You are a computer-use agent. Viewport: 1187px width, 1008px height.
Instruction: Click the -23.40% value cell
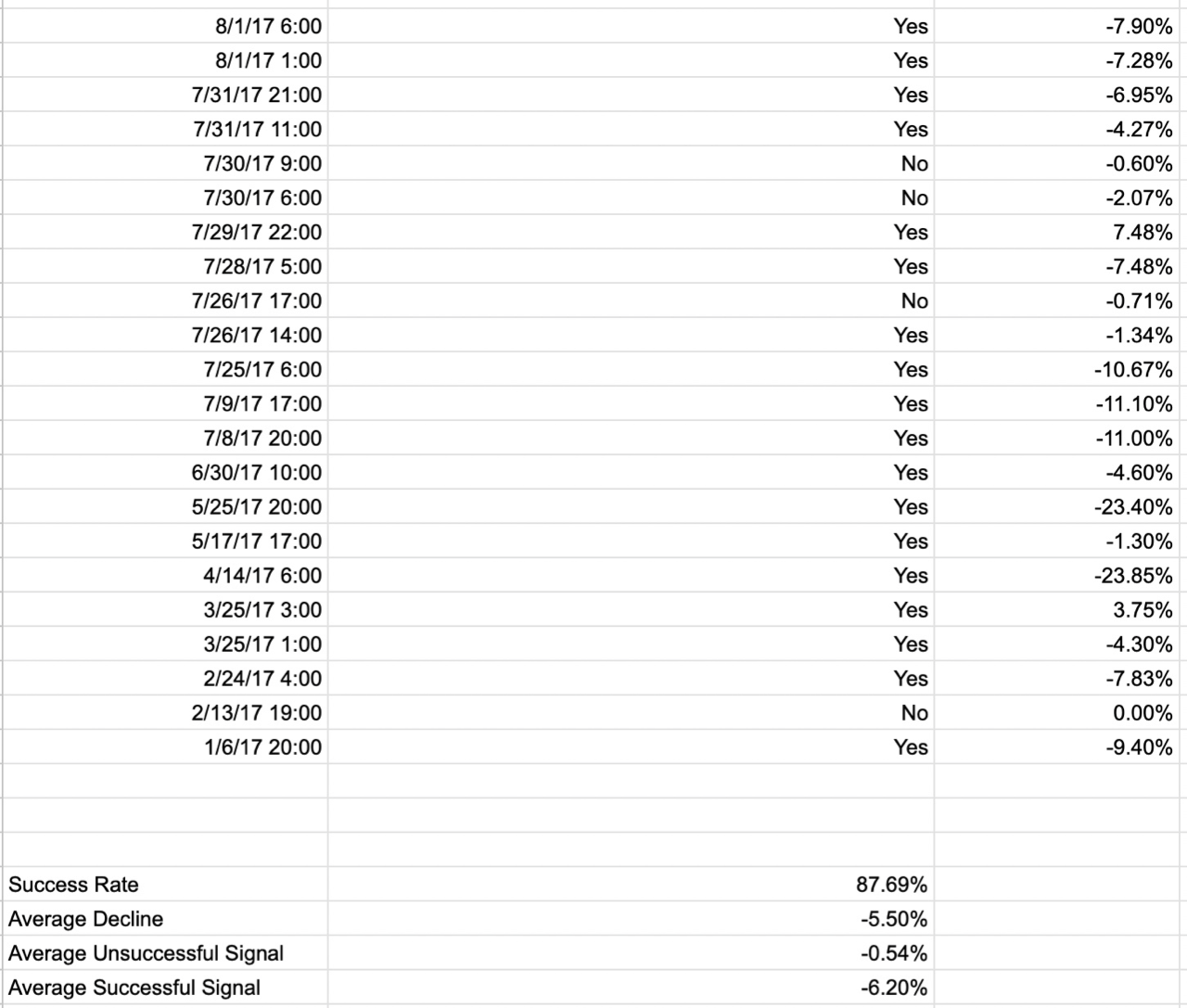[x=1061, y=506]
